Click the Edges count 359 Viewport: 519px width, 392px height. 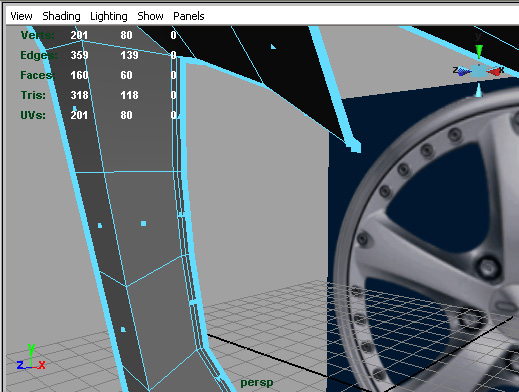[79, 55]
